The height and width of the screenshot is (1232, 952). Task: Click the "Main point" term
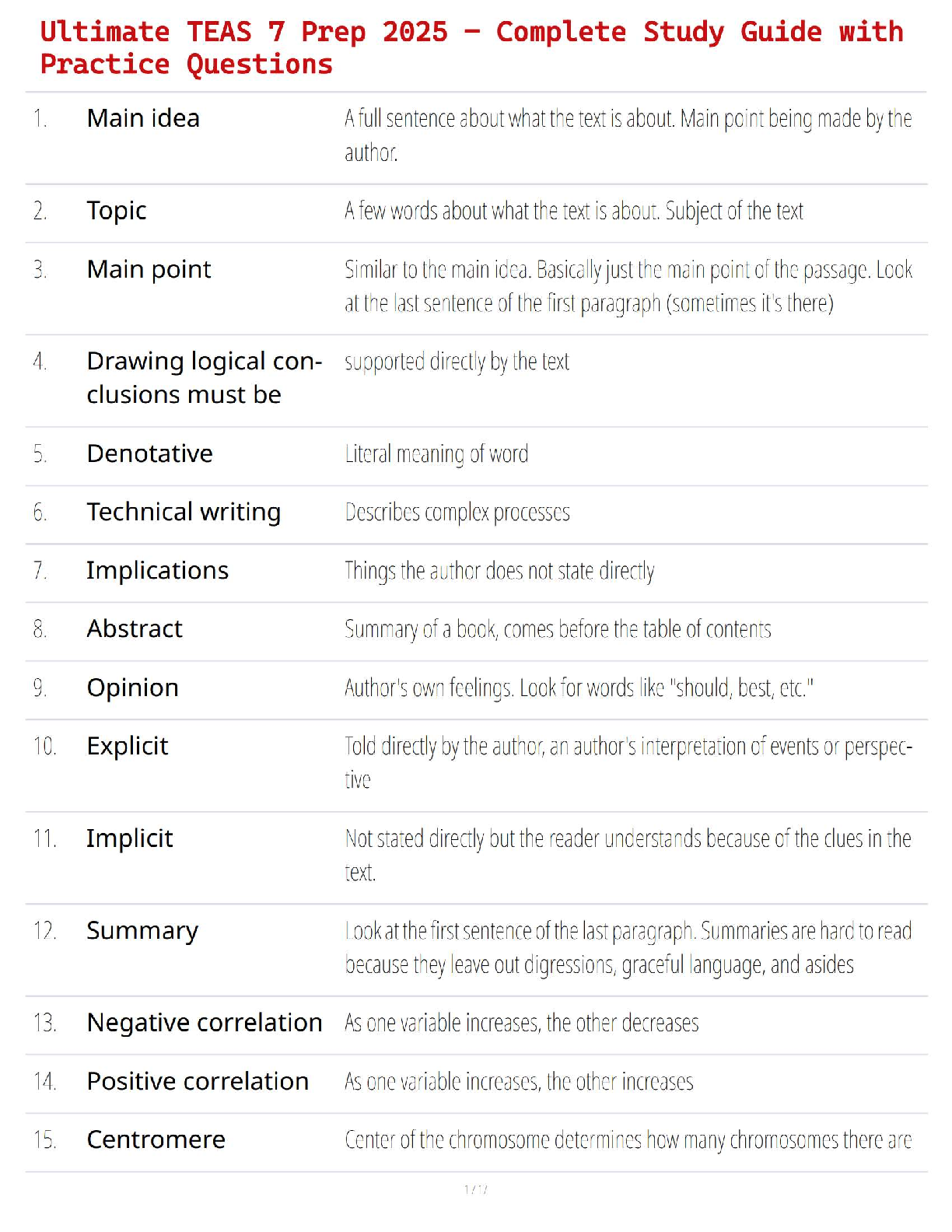click(x=149, y=269)
